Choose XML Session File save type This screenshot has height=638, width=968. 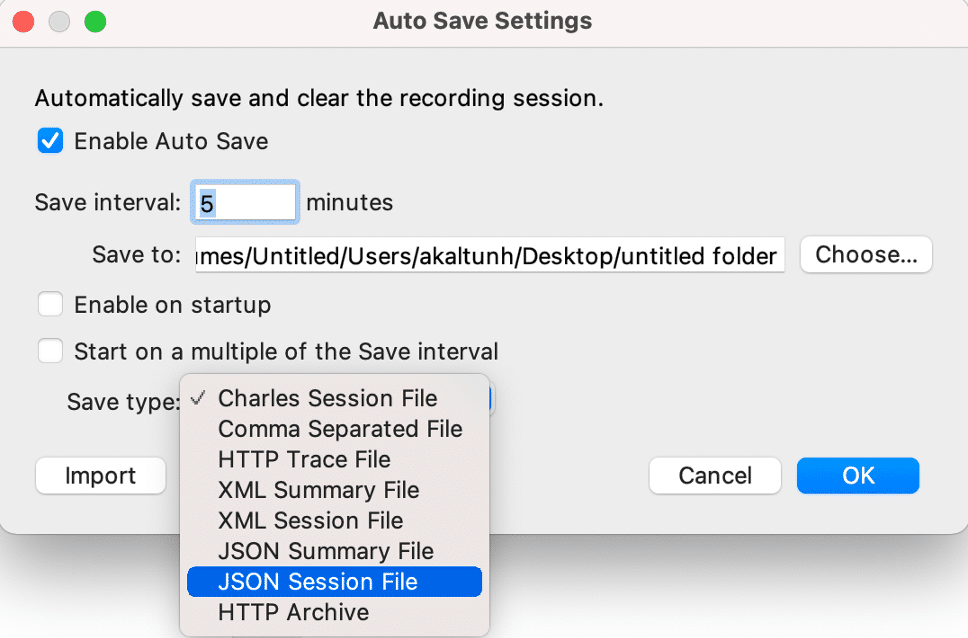[x=310, y=521]
